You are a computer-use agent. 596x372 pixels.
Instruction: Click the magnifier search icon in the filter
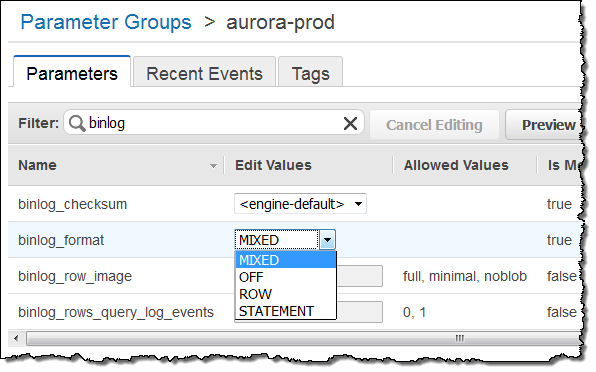[x=77, y=123]
